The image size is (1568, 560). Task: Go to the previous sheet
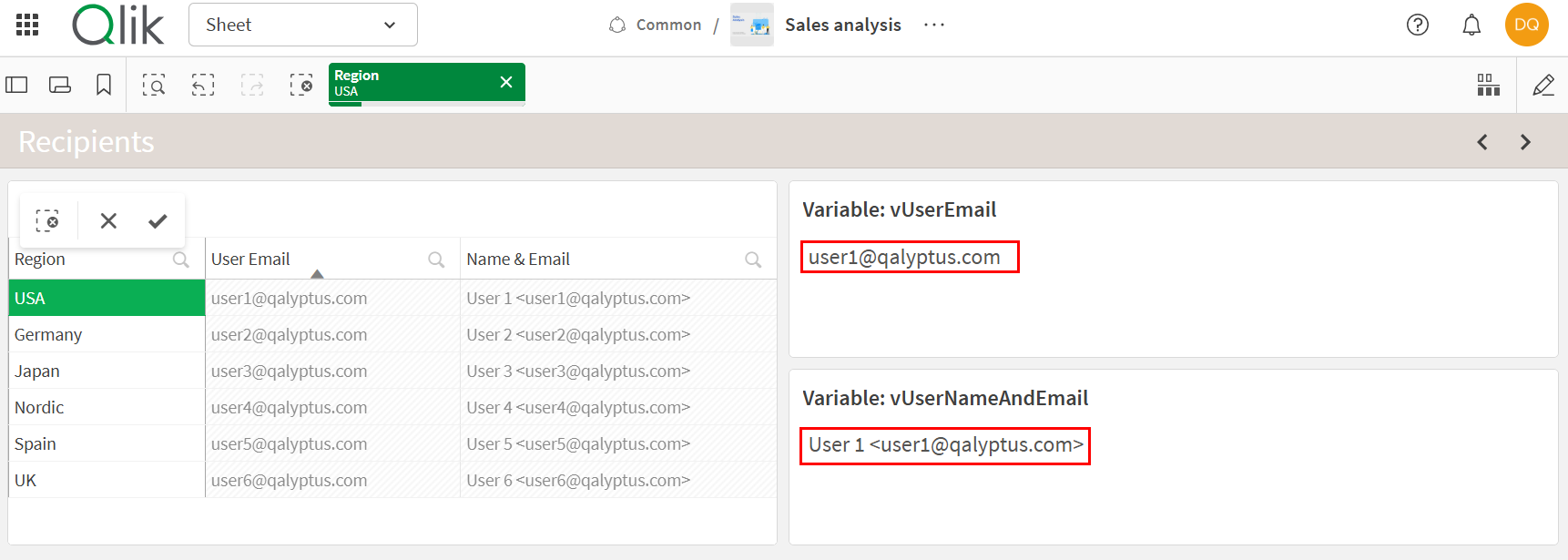(1482, 142)
